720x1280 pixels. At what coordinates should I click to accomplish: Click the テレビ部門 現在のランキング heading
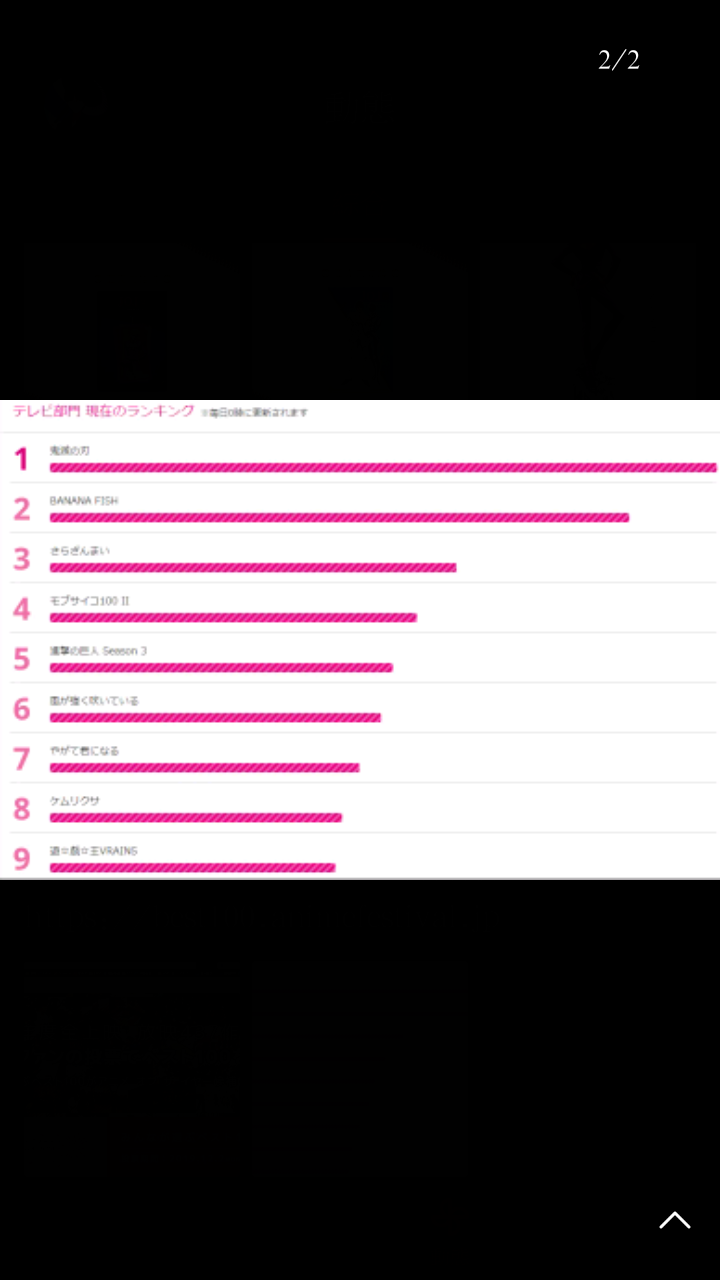(103, 411)
